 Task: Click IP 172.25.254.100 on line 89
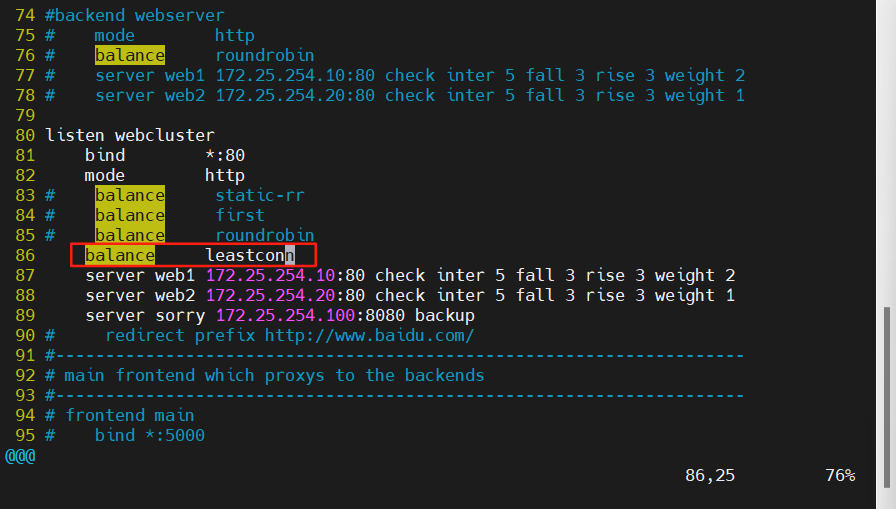285,315
